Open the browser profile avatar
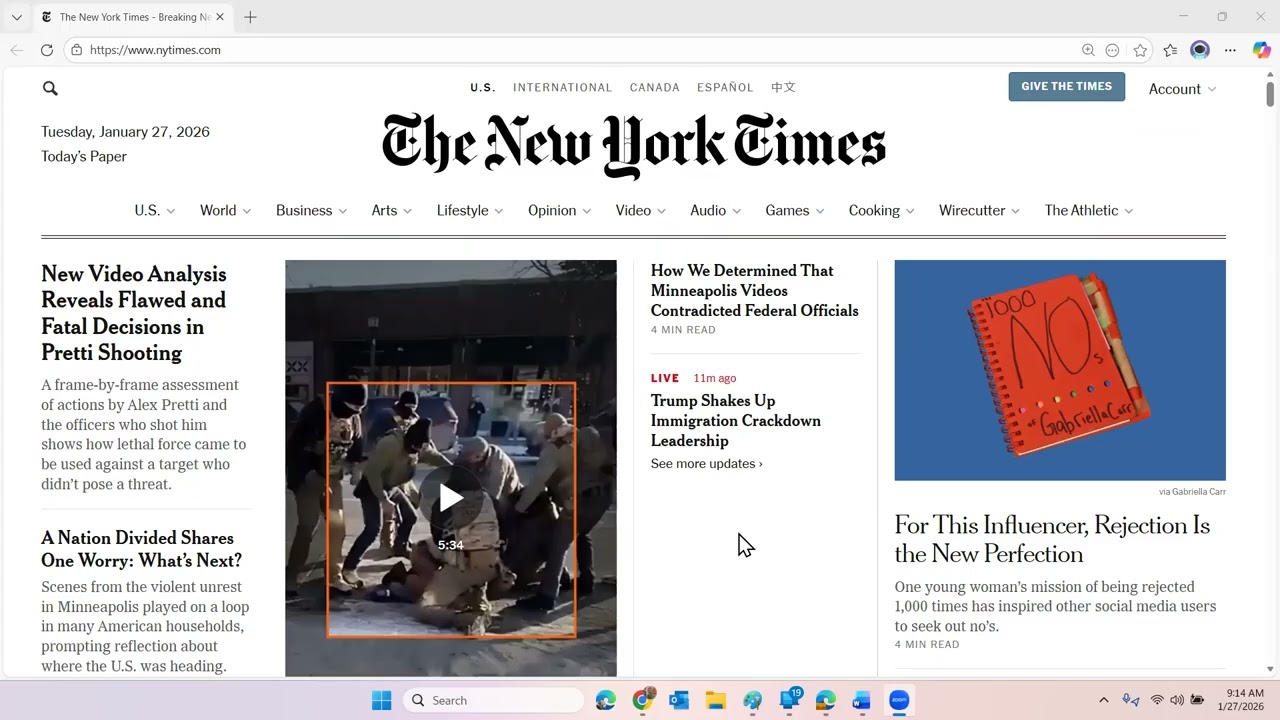Screen dimensions: 1280x720 [x=1200, y=50]
